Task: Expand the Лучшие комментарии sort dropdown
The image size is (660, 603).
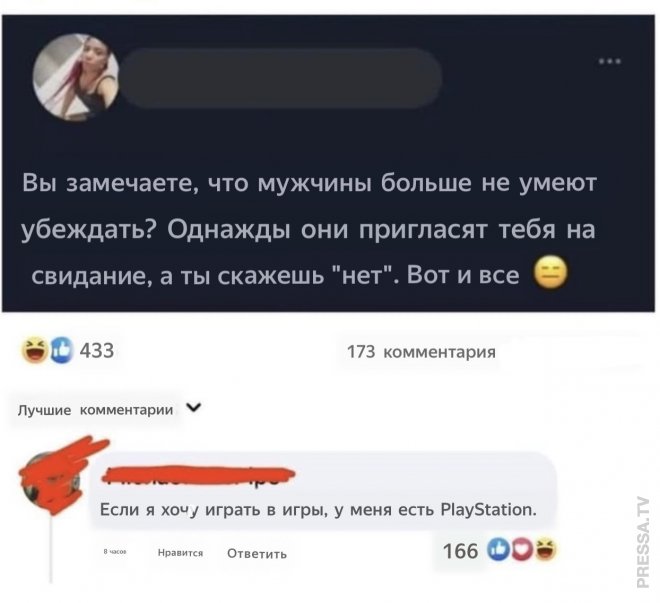Action: tap(109, 410)
